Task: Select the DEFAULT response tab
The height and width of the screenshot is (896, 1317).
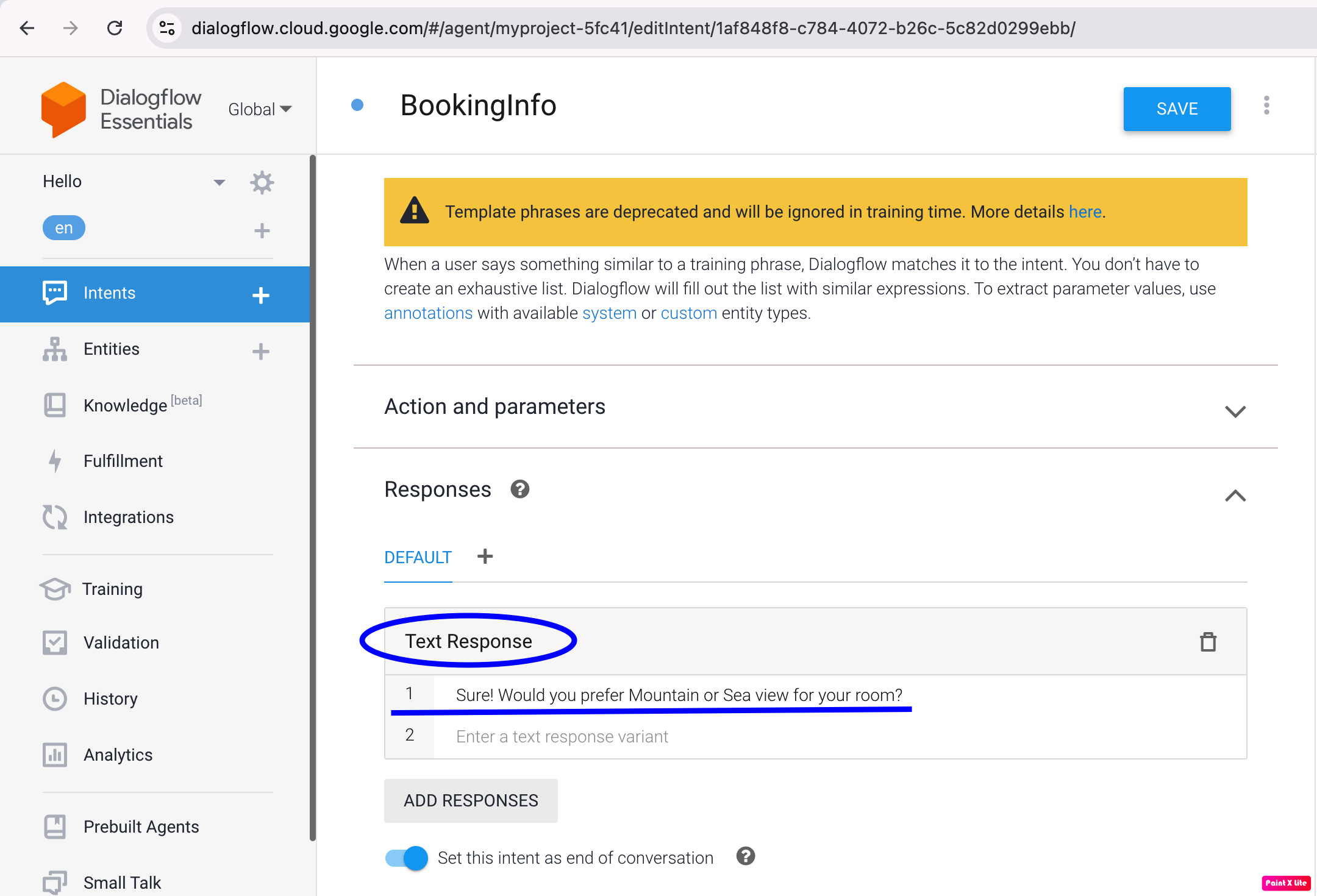Action: [x=418, y=557]
